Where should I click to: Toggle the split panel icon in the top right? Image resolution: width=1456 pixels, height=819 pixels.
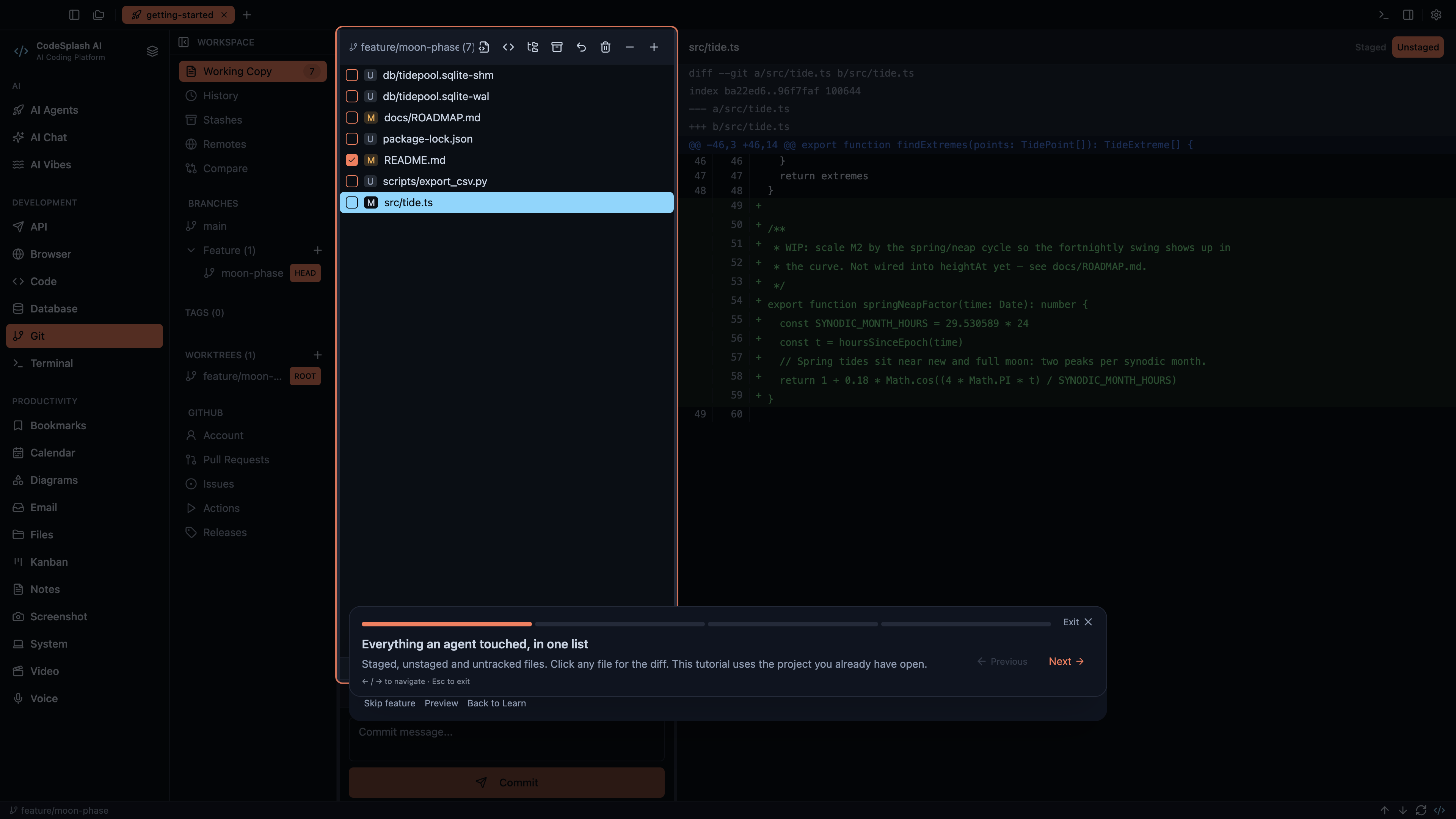point(1408,15)
